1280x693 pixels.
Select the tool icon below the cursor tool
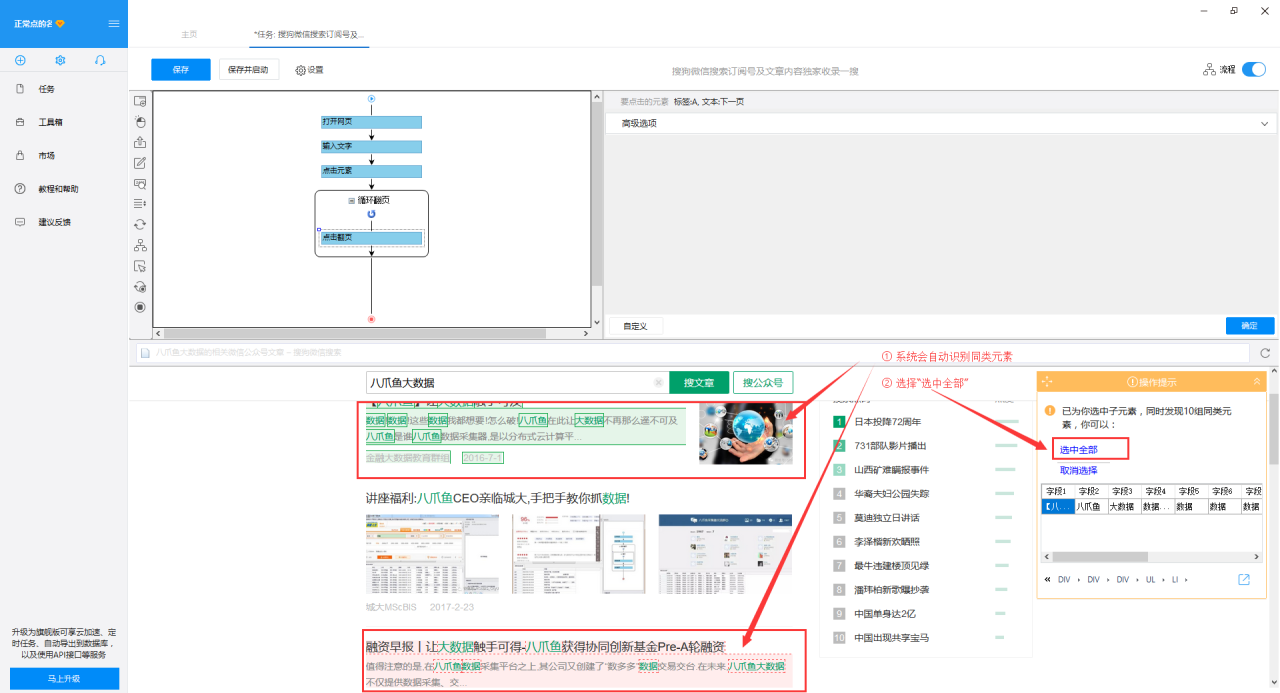pos(140,287)
